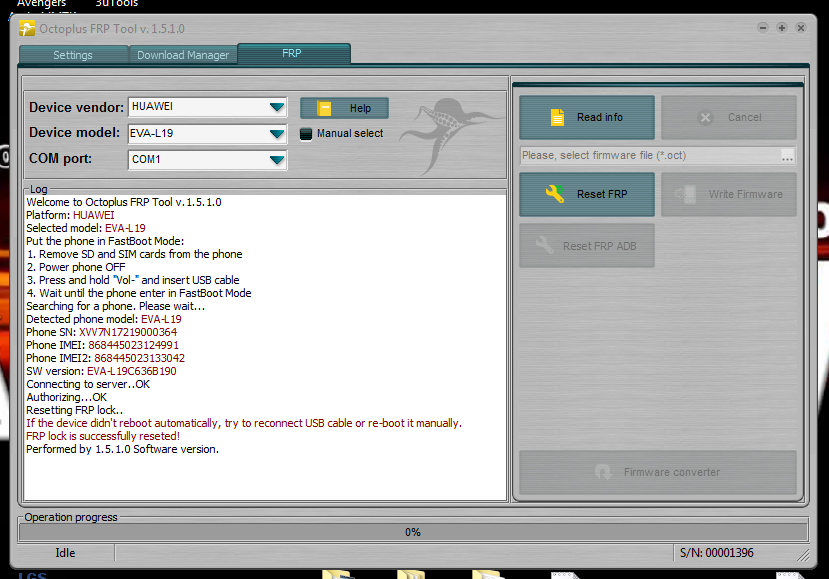Minimize the Octoplus FRP Tool window
829x579 pixels.
click(x=762, y=27)
